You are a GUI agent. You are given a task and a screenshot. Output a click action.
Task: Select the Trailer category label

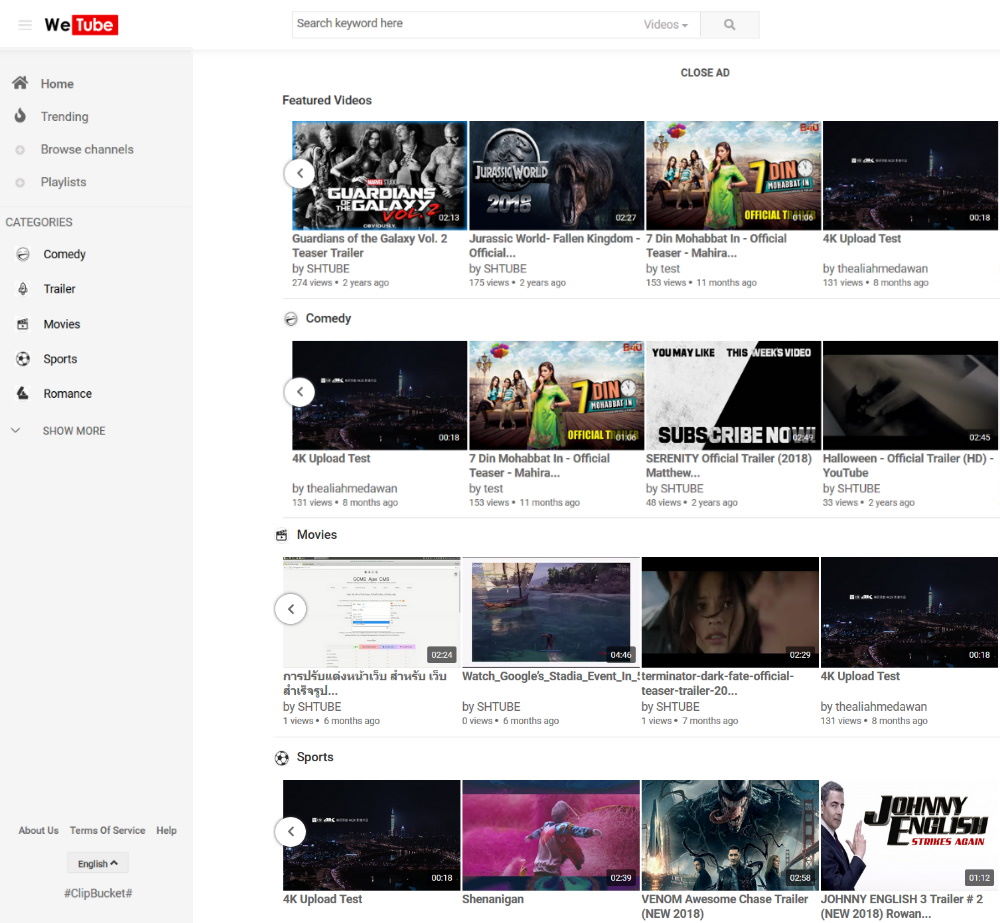pos(59,289)
